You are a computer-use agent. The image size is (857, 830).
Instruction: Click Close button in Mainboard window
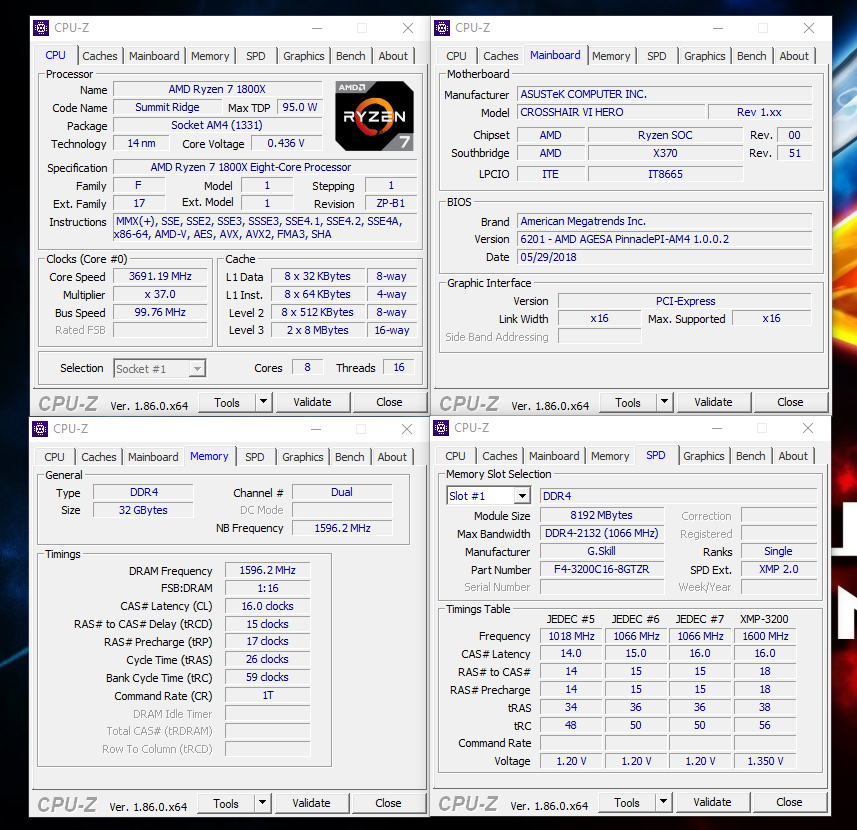[790, 402]
